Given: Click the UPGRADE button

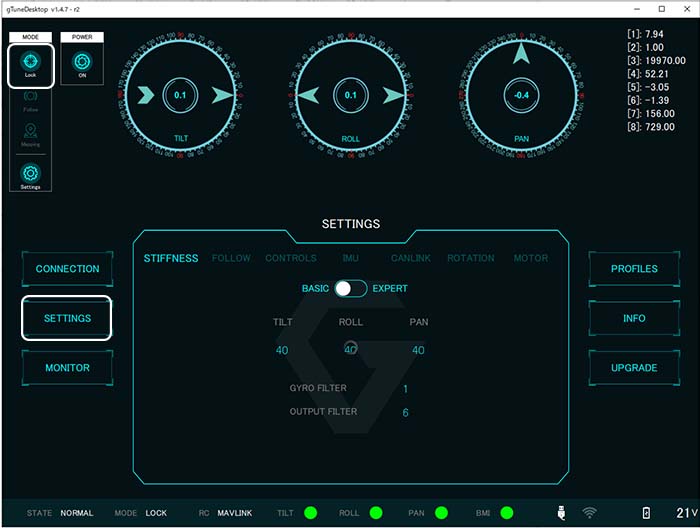Looking at the screenshot, I should tap(634, 368).
